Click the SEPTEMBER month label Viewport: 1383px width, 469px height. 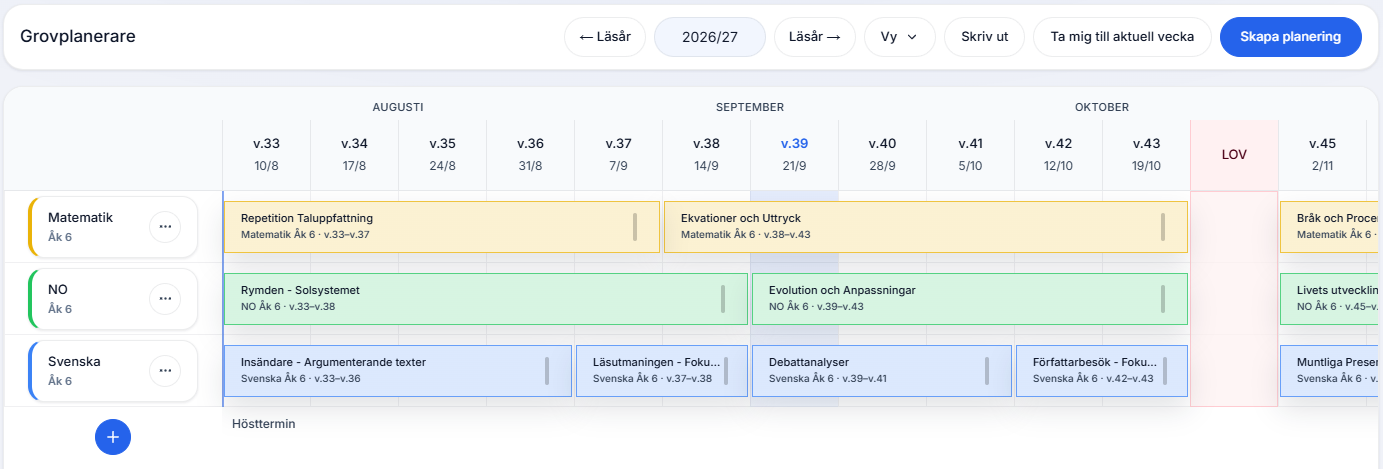coord(750,107)
